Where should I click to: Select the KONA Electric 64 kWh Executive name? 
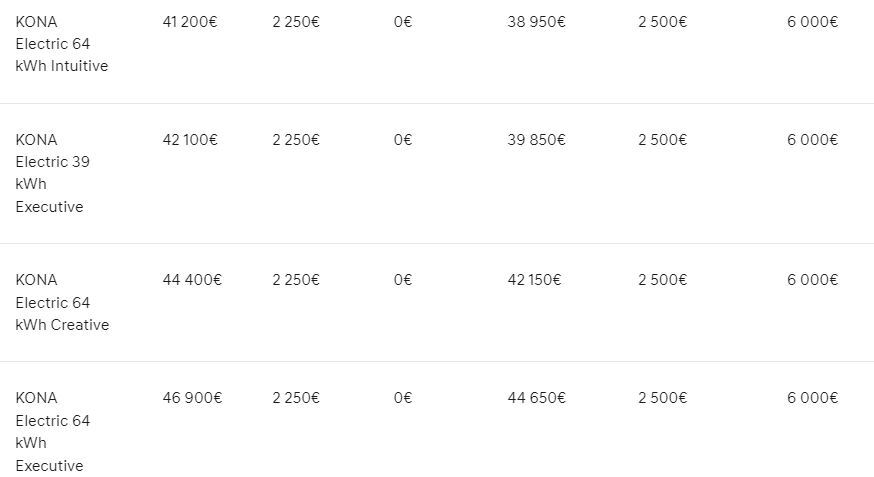(x=52, y=431)
